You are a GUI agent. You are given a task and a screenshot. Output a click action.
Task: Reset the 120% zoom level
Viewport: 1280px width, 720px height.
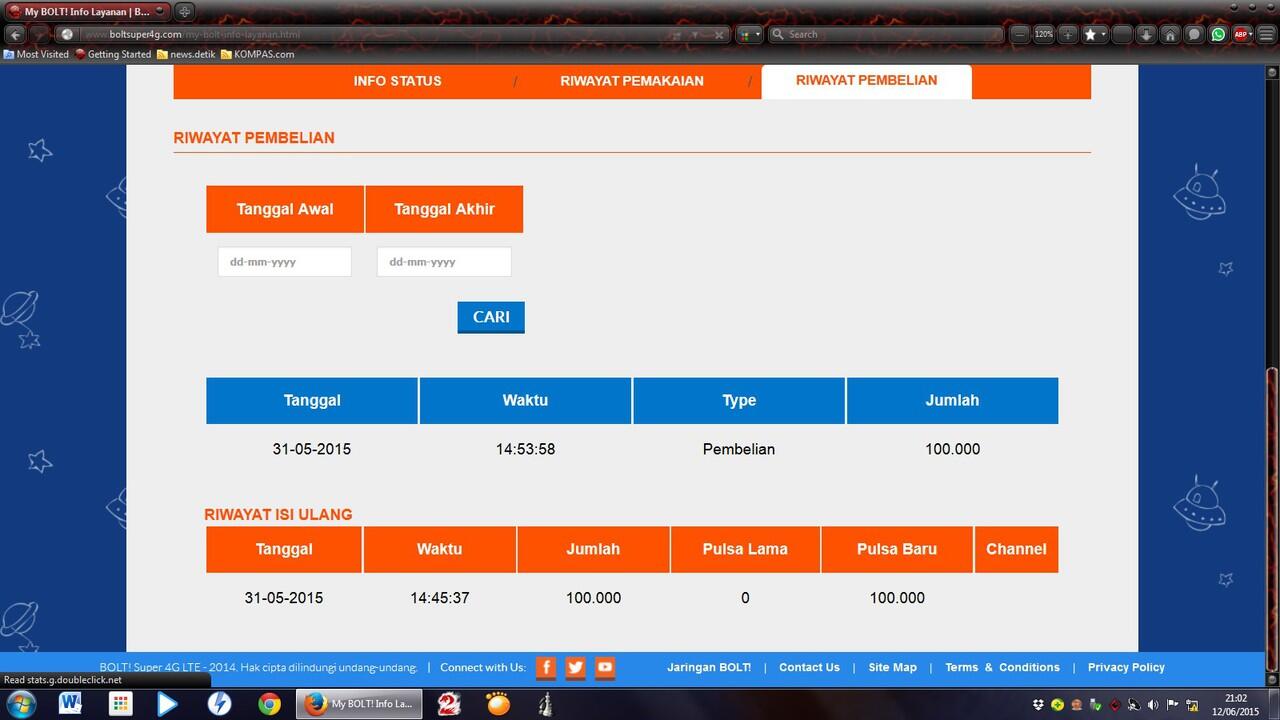click(x=1044, y=34)
